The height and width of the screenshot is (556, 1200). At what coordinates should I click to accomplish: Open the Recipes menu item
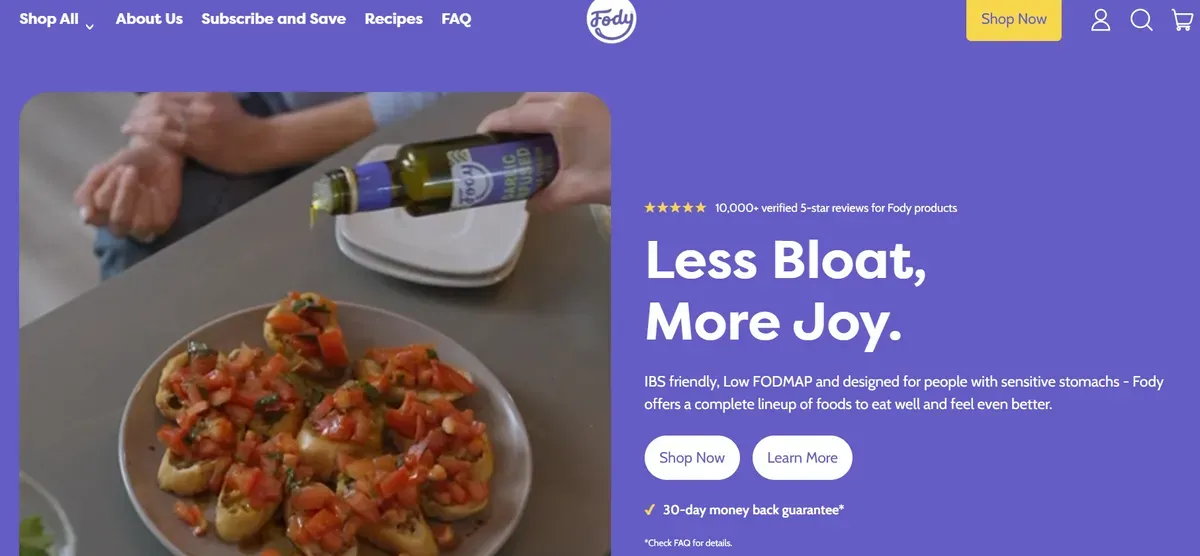coord(393,19)
